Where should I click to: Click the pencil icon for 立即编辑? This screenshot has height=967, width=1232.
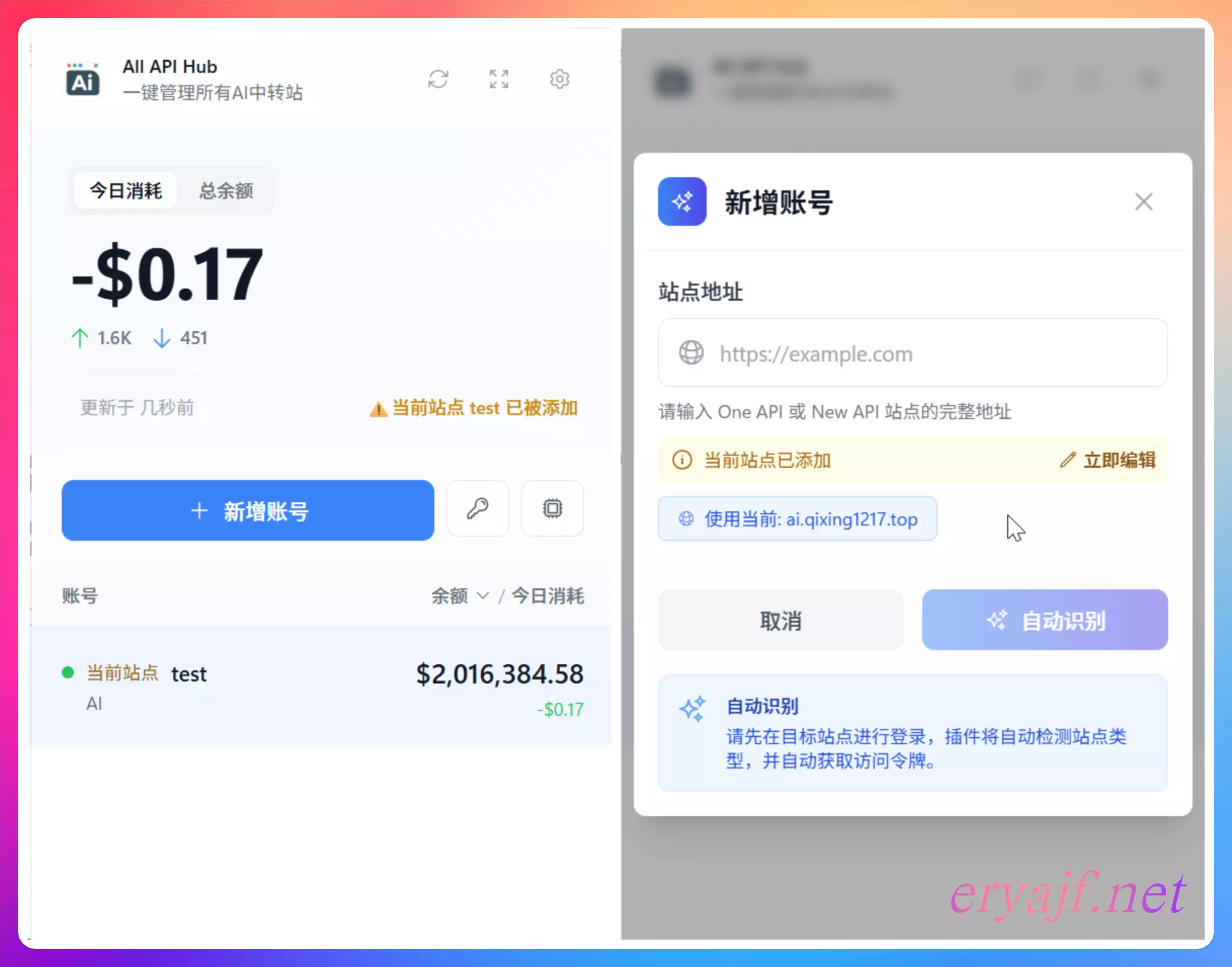(1067, 460)
